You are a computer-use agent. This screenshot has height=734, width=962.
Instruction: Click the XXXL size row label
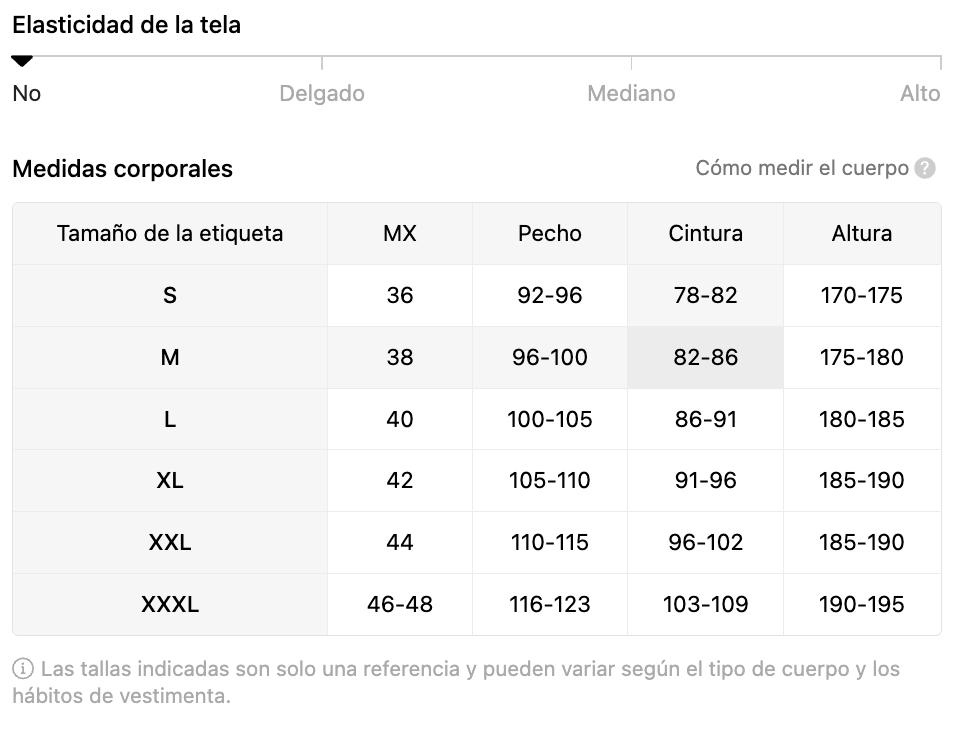(x=170, y=605)
